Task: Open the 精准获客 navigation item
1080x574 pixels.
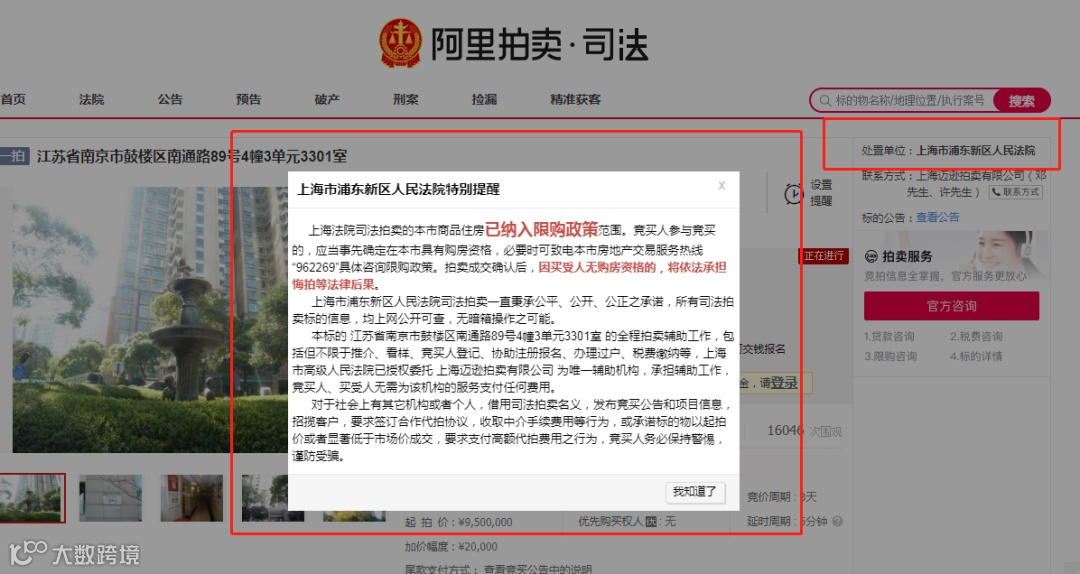Action: pos(575,99)
